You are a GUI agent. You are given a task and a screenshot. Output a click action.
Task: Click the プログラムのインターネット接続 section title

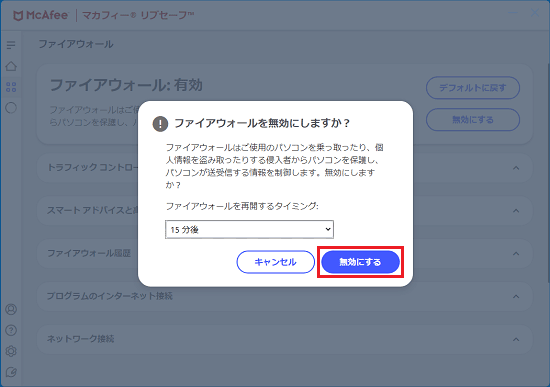110,296
